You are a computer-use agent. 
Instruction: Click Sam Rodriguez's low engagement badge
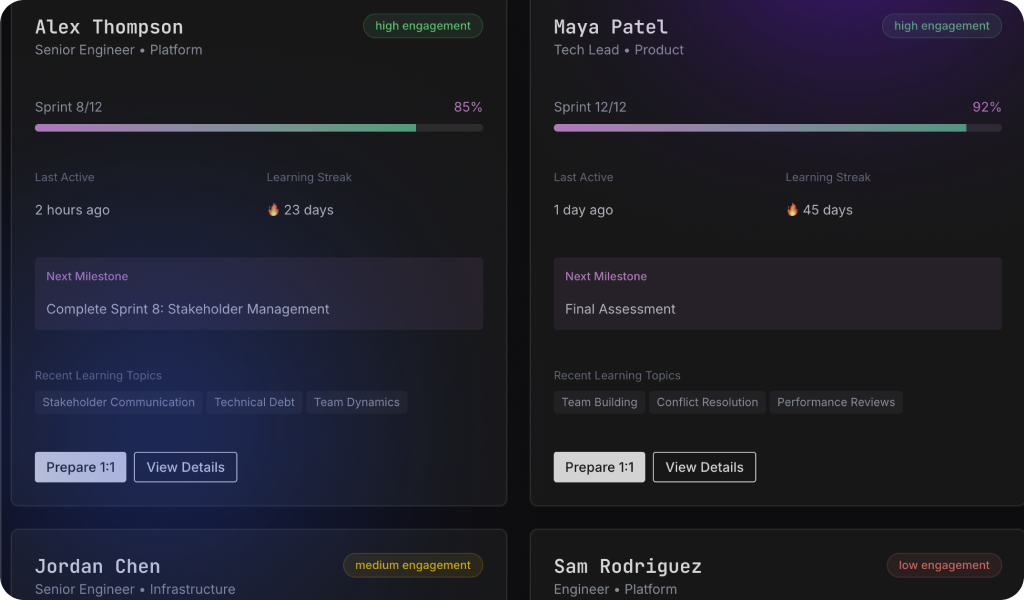click(x=943, y=565)
